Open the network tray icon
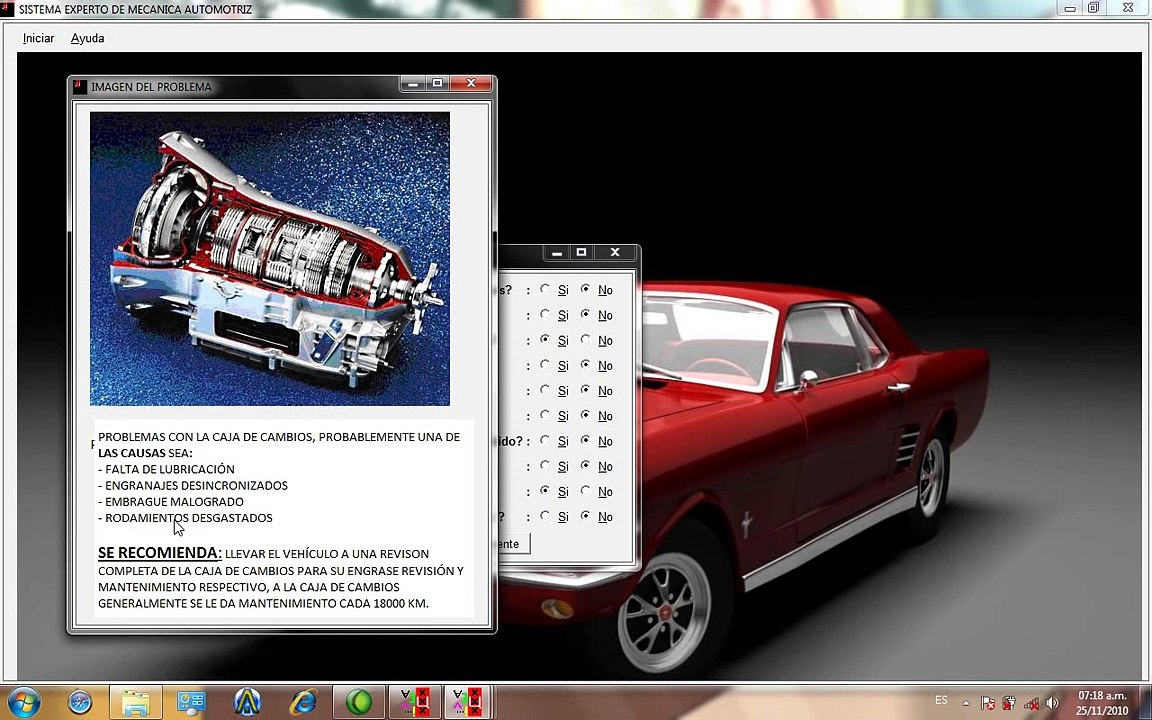 point(1032,703)
